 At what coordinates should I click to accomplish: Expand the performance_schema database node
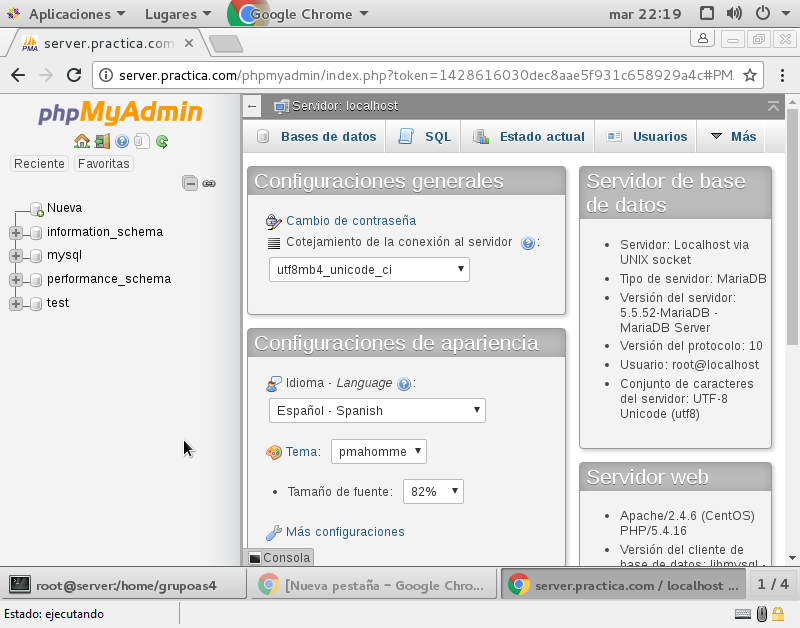coord(15,279)
